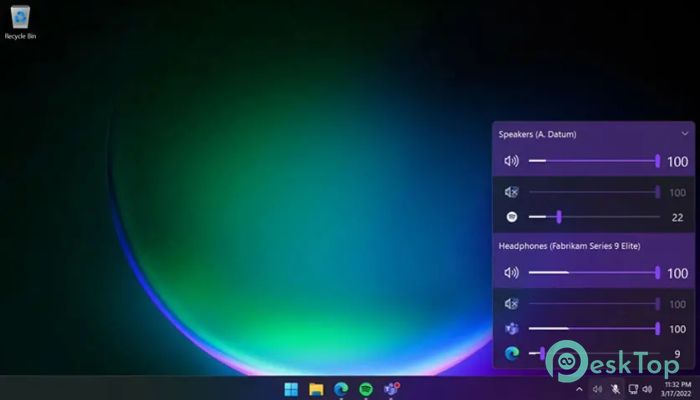Screen dimensions: 700x400
Task: Open Microsoft Teams from the taskbar
Action: [x=391, y=389]
